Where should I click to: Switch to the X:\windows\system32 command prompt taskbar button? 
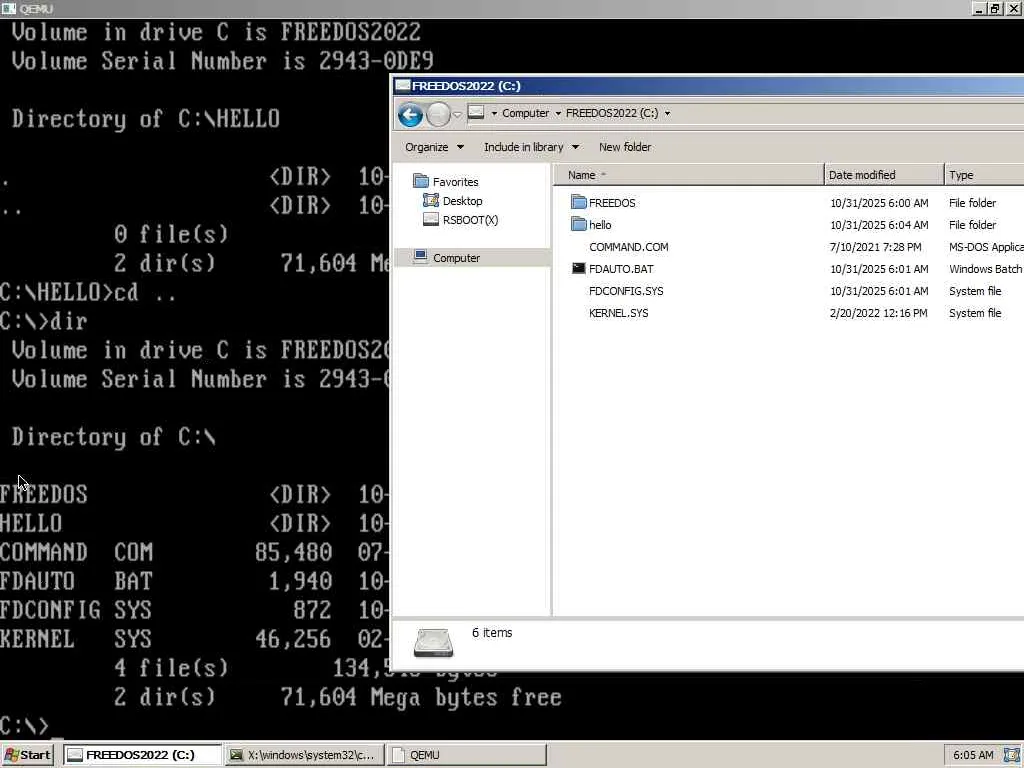[305, 755]
